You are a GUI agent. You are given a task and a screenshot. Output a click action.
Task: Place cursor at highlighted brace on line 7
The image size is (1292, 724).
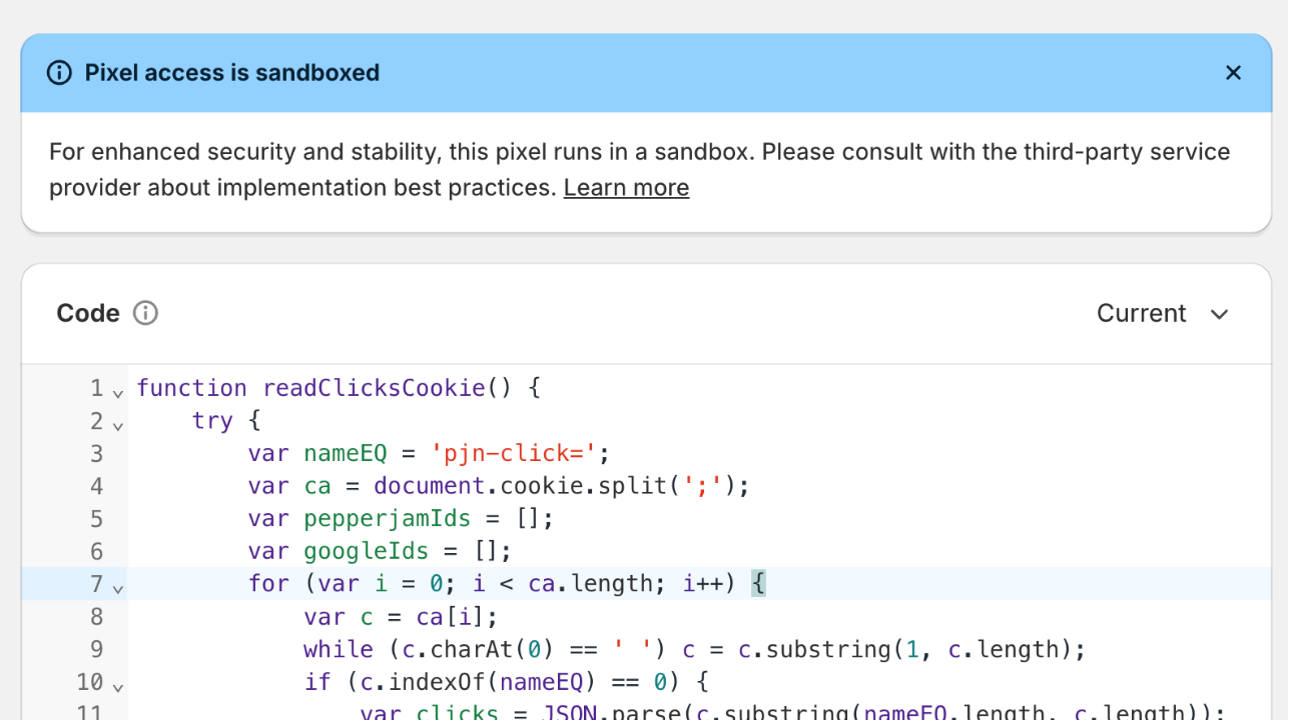click(758, 584)
